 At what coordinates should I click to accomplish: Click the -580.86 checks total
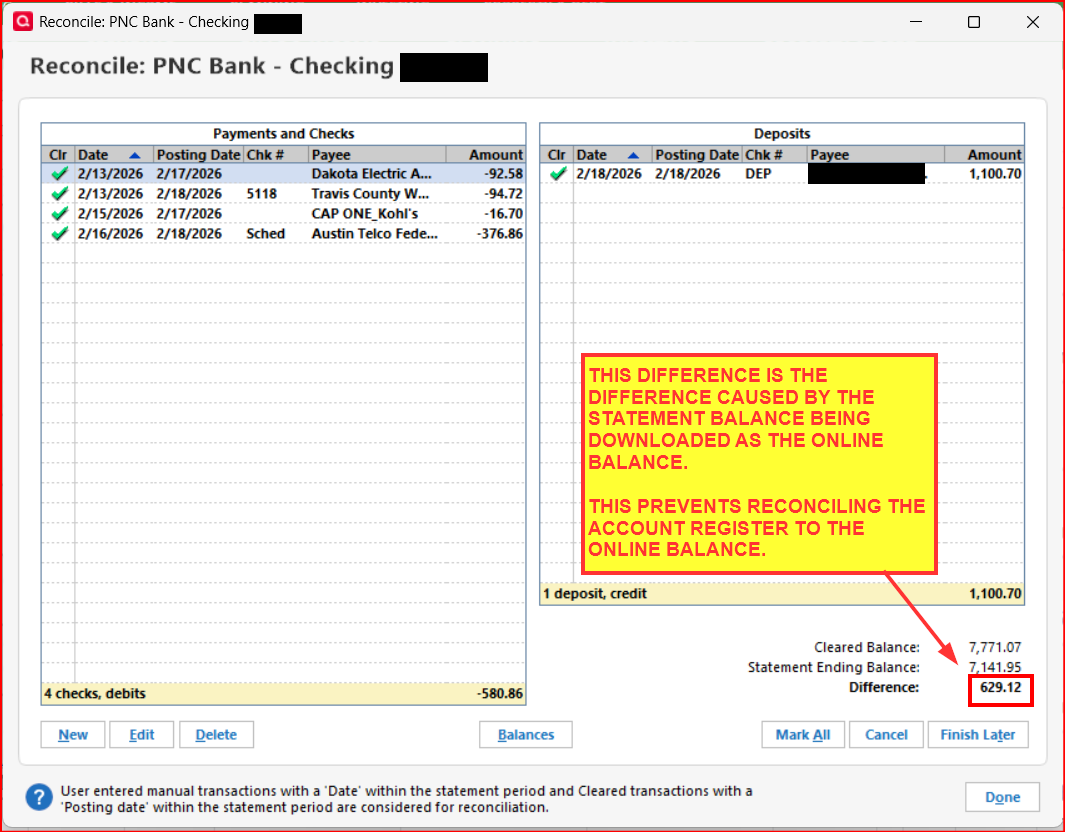(500, 693)
